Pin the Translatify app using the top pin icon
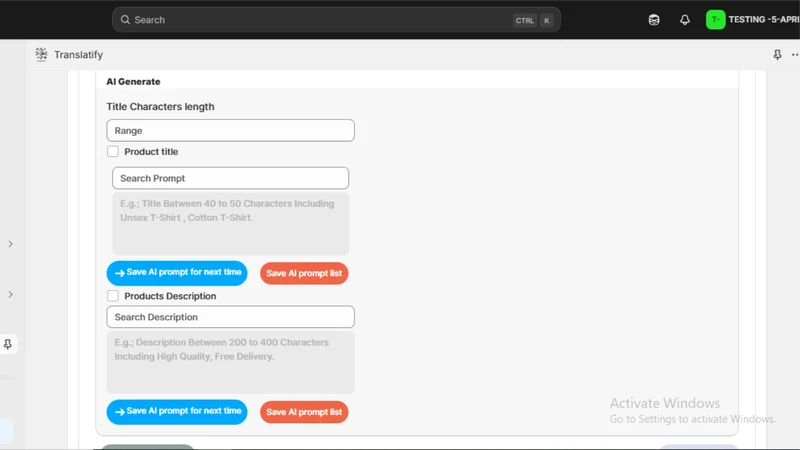 [777, 55]
